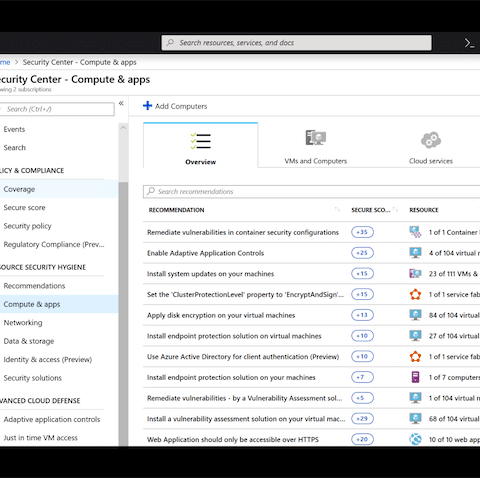This screenshot has height=478, width=480.
Task: Click the +25 secure score badge
Action: [362, 253]
